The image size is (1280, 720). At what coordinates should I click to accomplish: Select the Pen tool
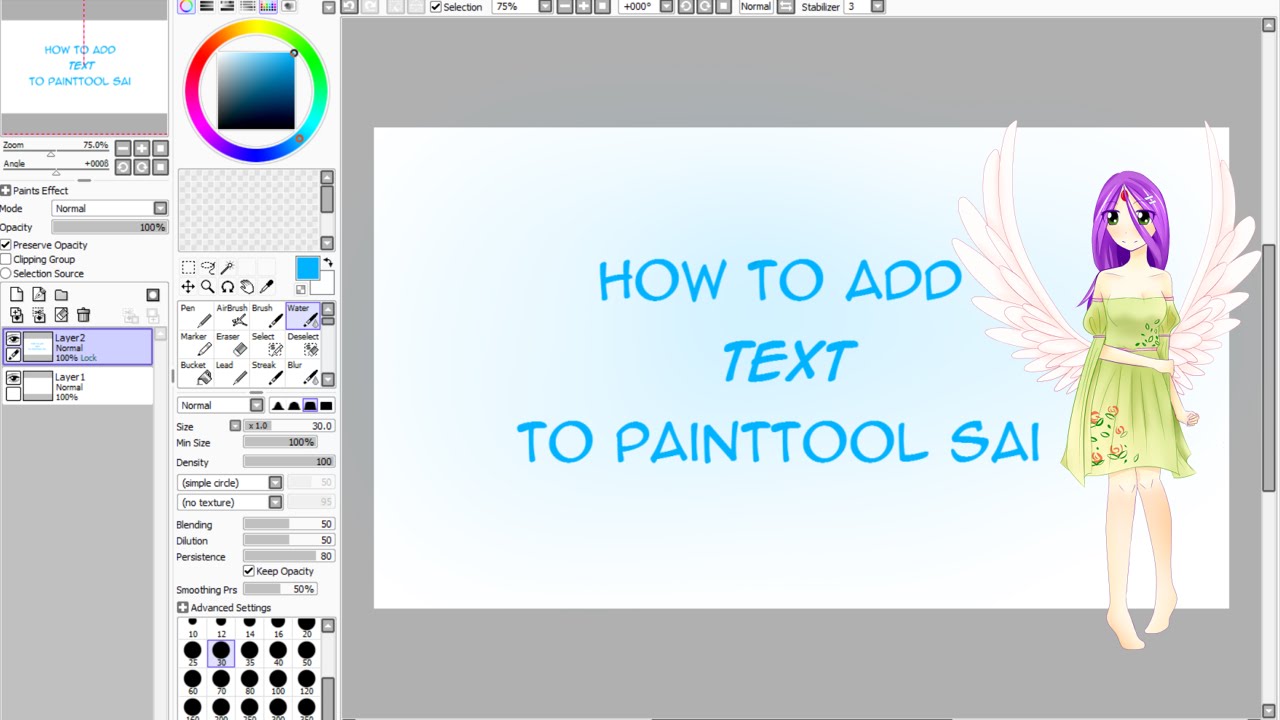194,315
